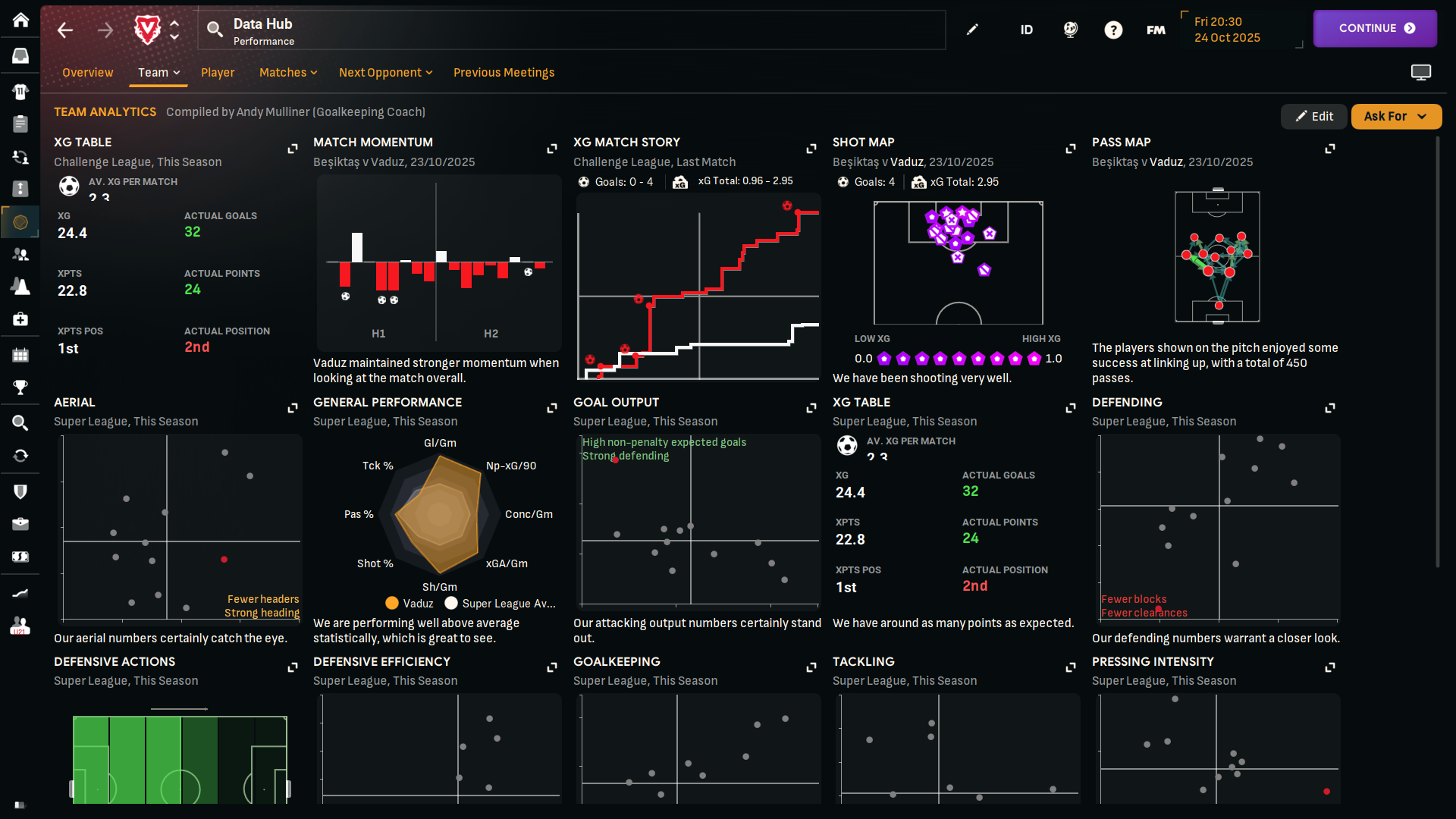Viewport: 1456px width, 819px height.
Task: Switch to Previous Meetings tab
Action: point(504,73)
